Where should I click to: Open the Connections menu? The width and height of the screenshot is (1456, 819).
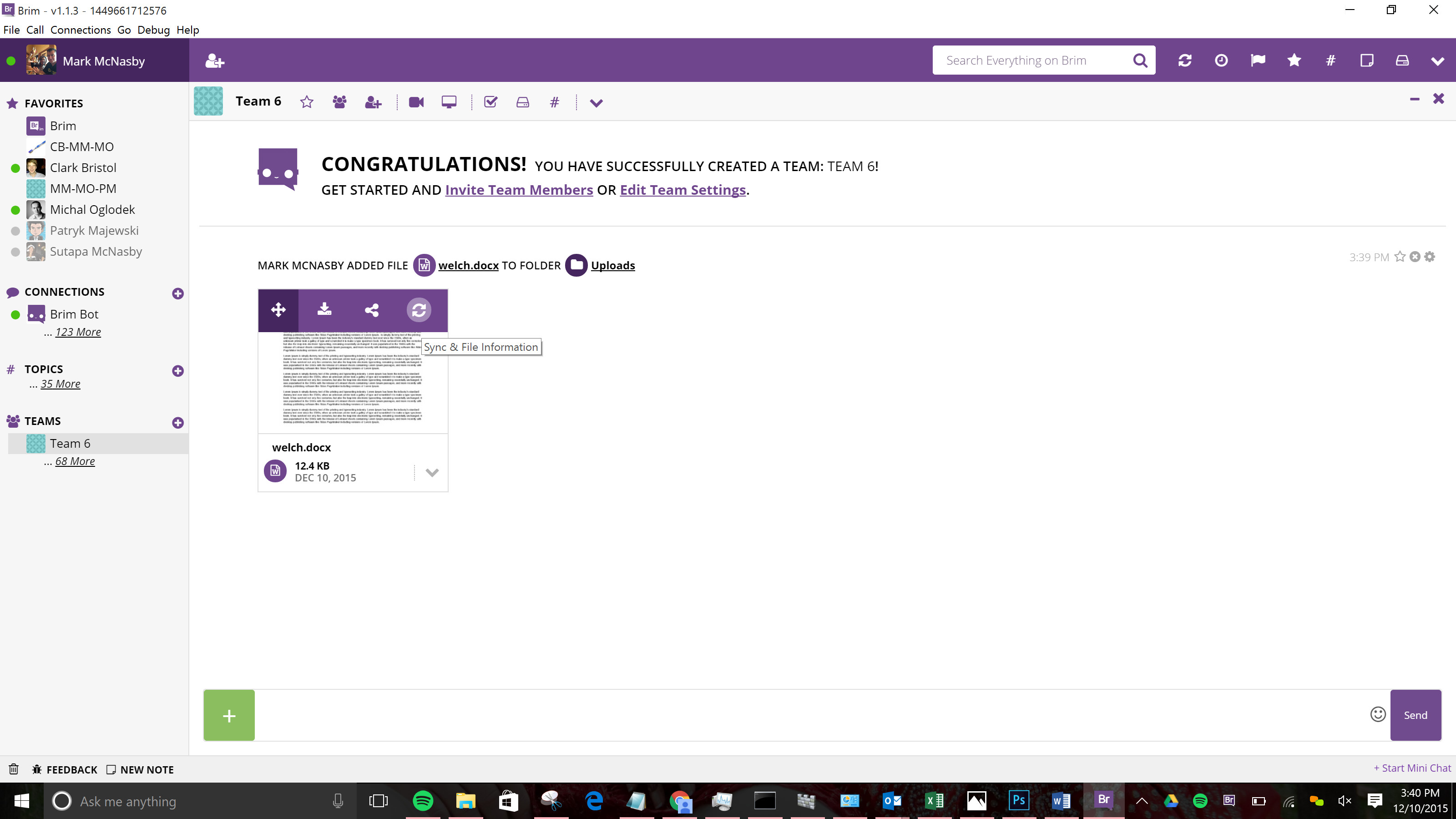(x=80, y=30)
